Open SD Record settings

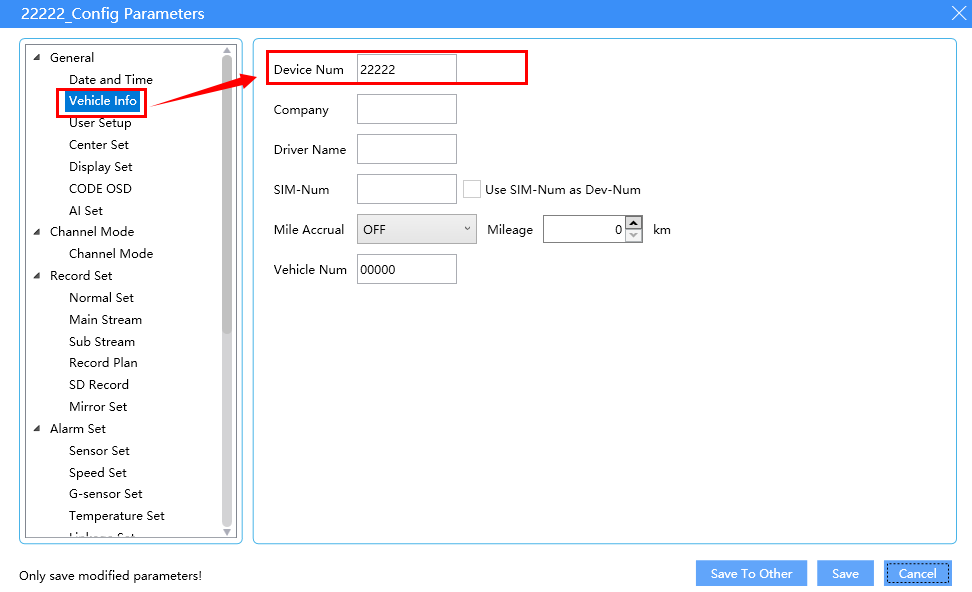tap(99, 384)
